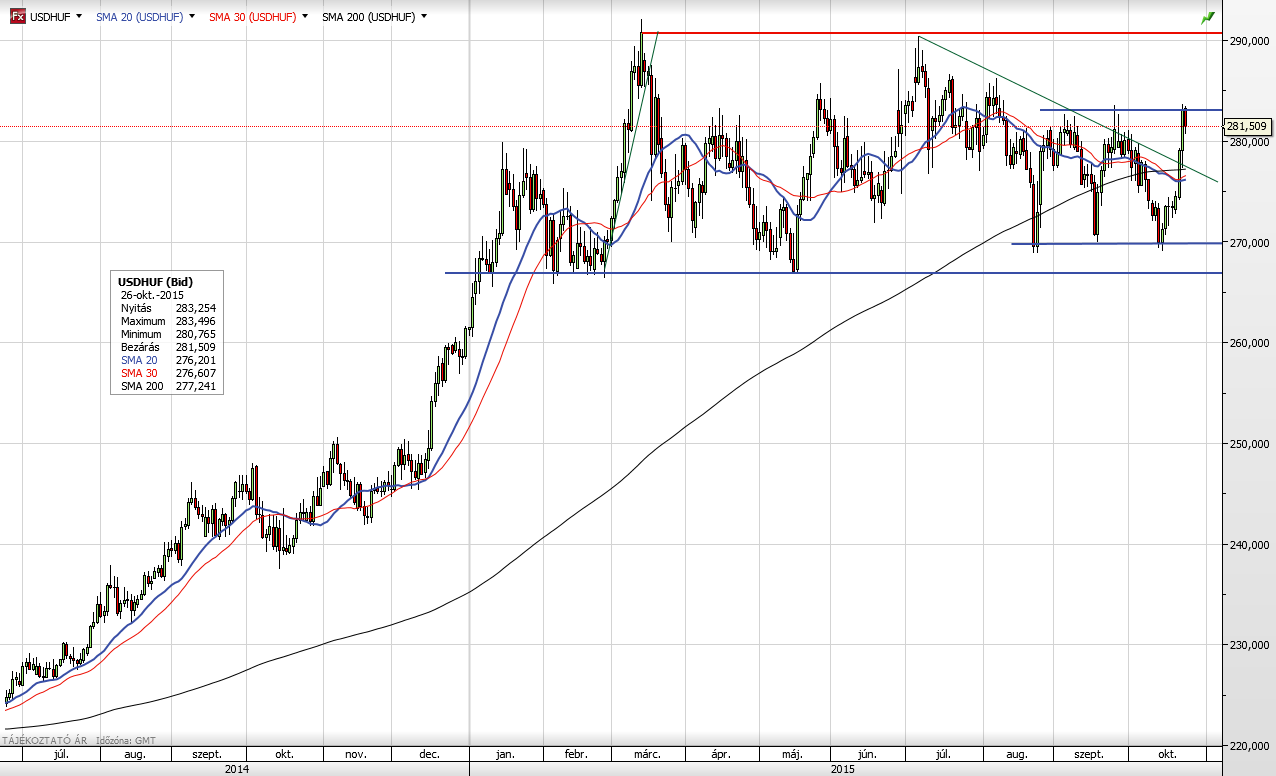Viewport: 1276px width, 776px height.
Task: Click the febr. month label on the time axis
Action: click(x=576, y=755)
